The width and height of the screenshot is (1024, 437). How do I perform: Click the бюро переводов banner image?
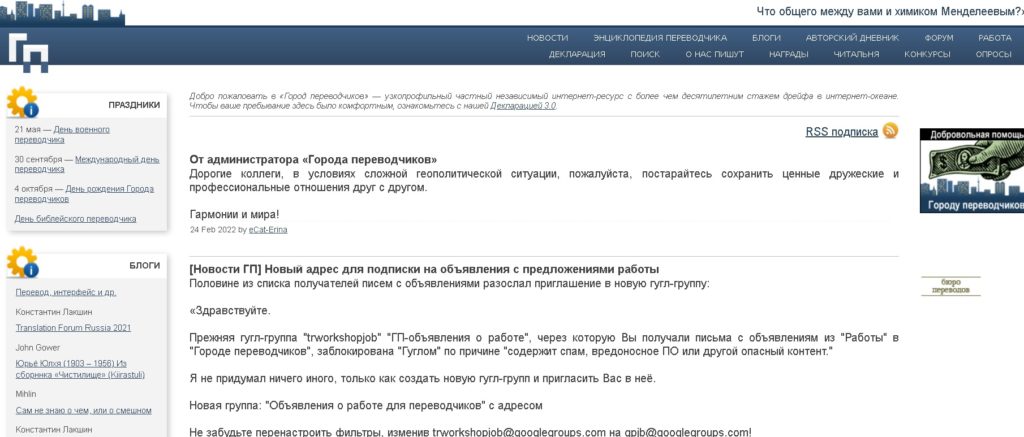coord(950,286)
